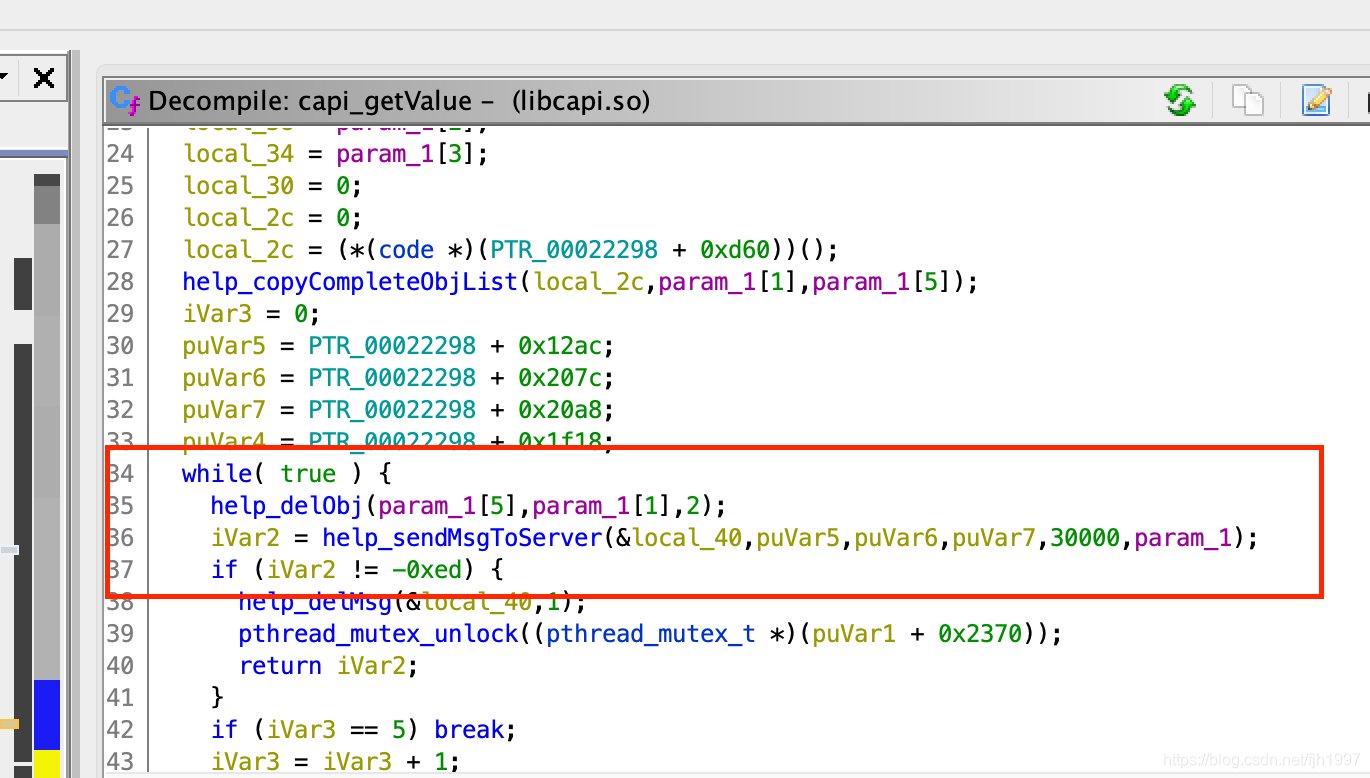Click the help_copyCompleteObjList function call
The width and height of the screenshot is (1370, 778).
tap(350, 282)
